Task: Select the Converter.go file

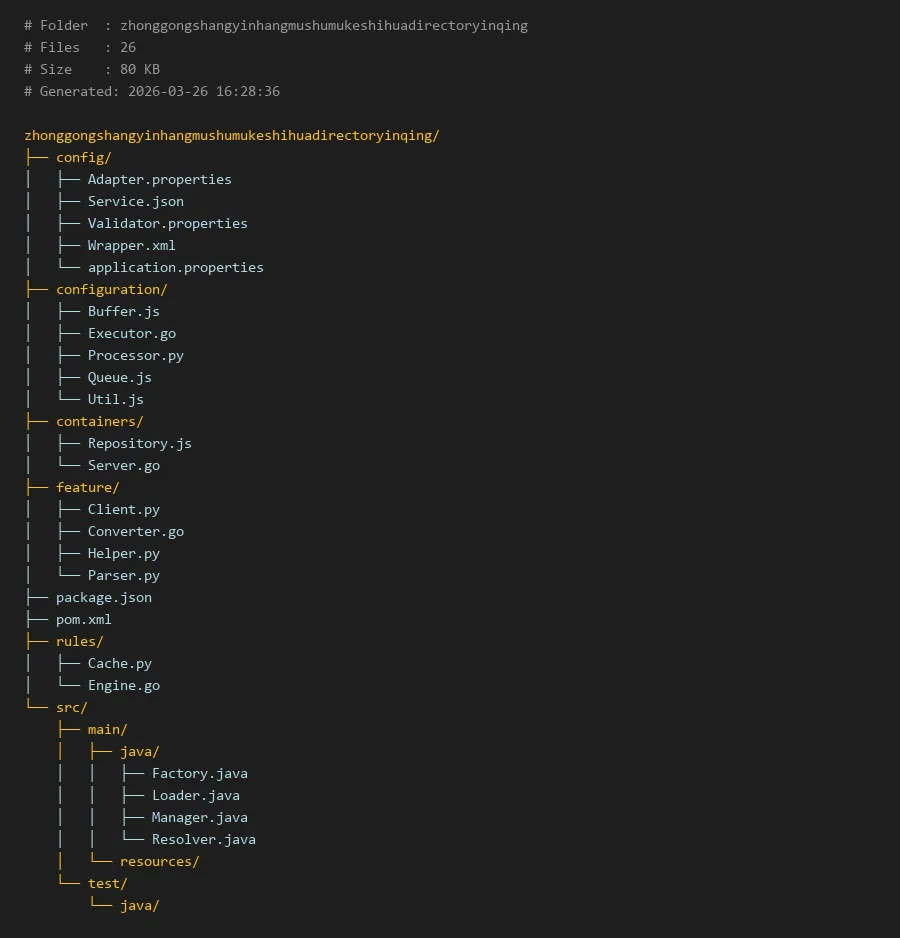Action: (135, 531)
